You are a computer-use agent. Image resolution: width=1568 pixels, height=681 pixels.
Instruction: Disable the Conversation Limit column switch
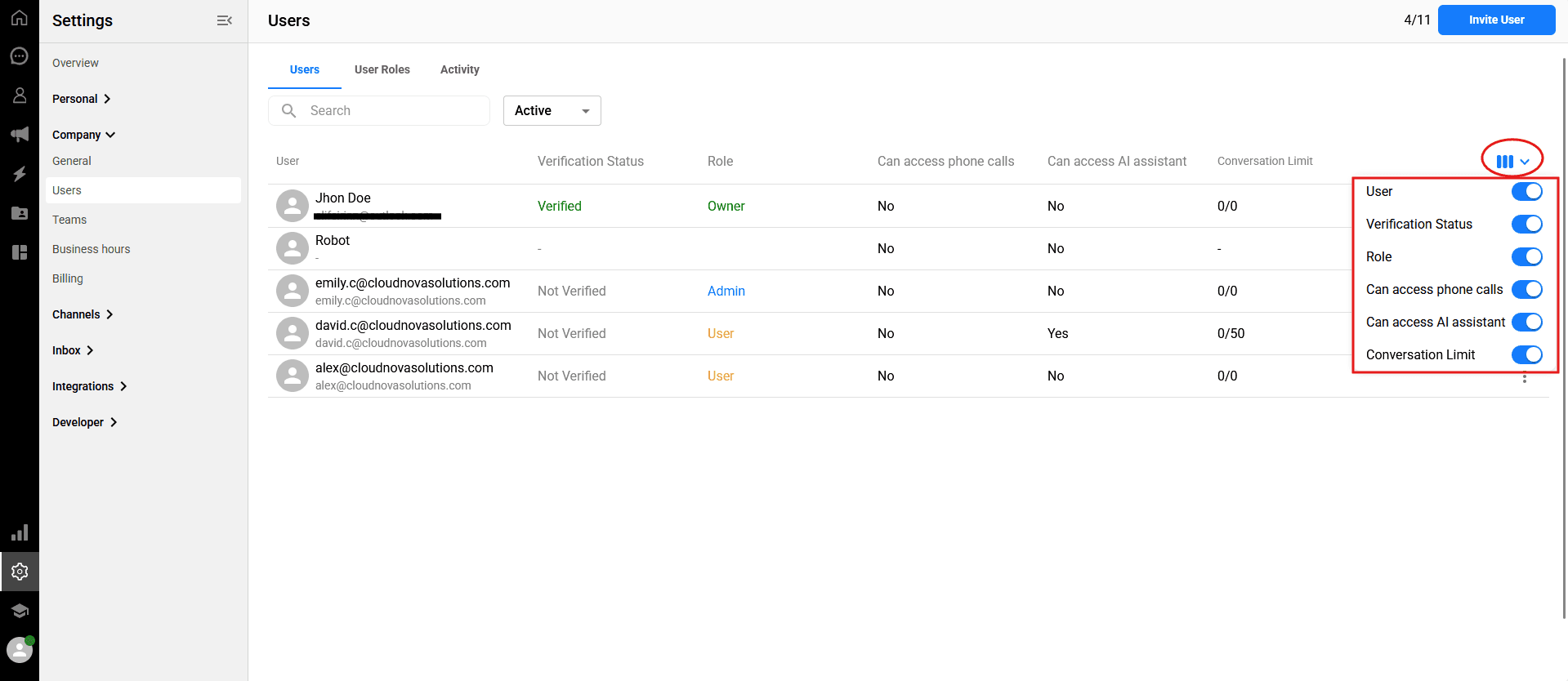point(1526,355)
